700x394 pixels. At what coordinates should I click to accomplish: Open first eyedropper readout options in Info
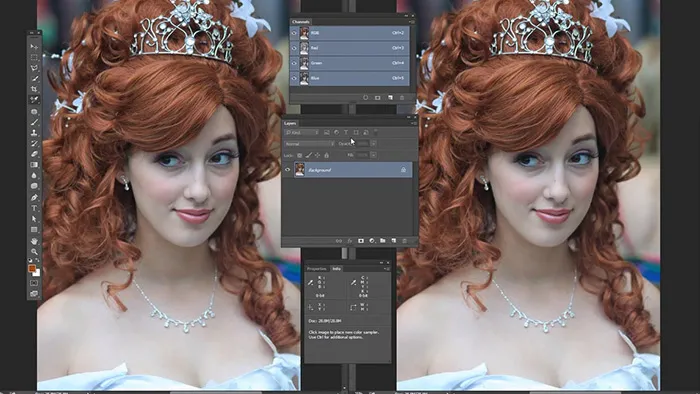[311, 282]
